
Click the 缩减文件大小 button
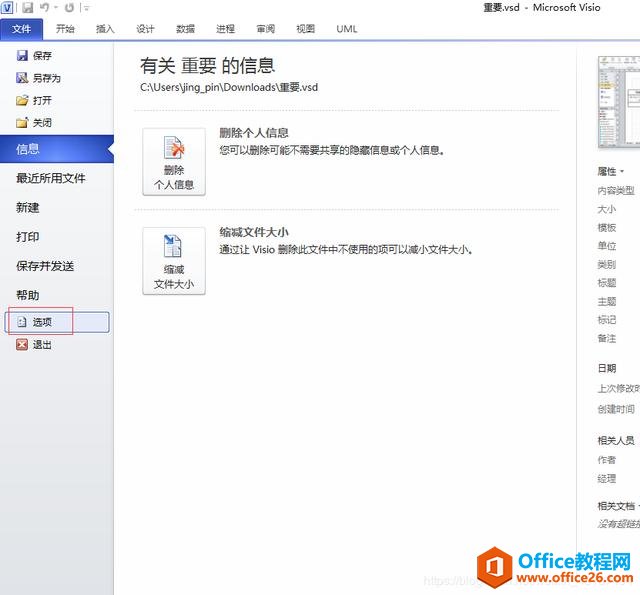tap(174, 261)
